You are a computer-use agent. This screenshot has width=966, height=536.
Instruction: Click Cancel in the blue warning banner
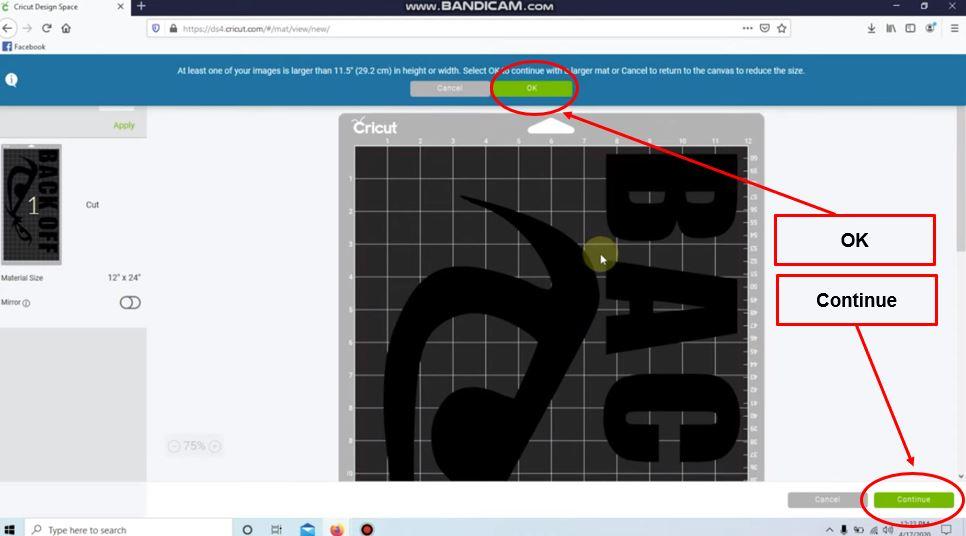[450, 88]
